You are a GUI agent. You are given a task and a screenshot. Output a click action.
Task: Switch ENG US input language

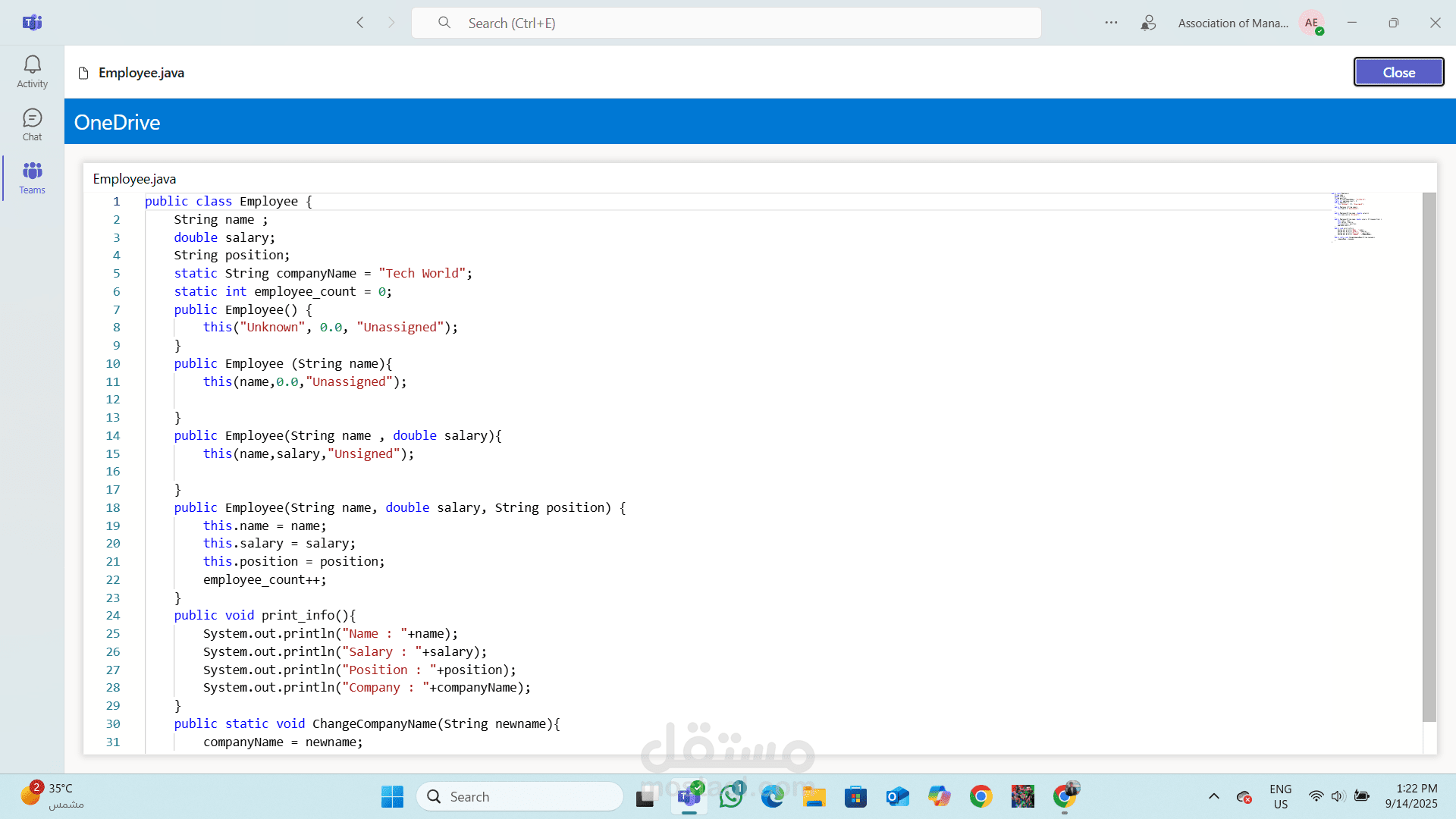[1281, 796]
